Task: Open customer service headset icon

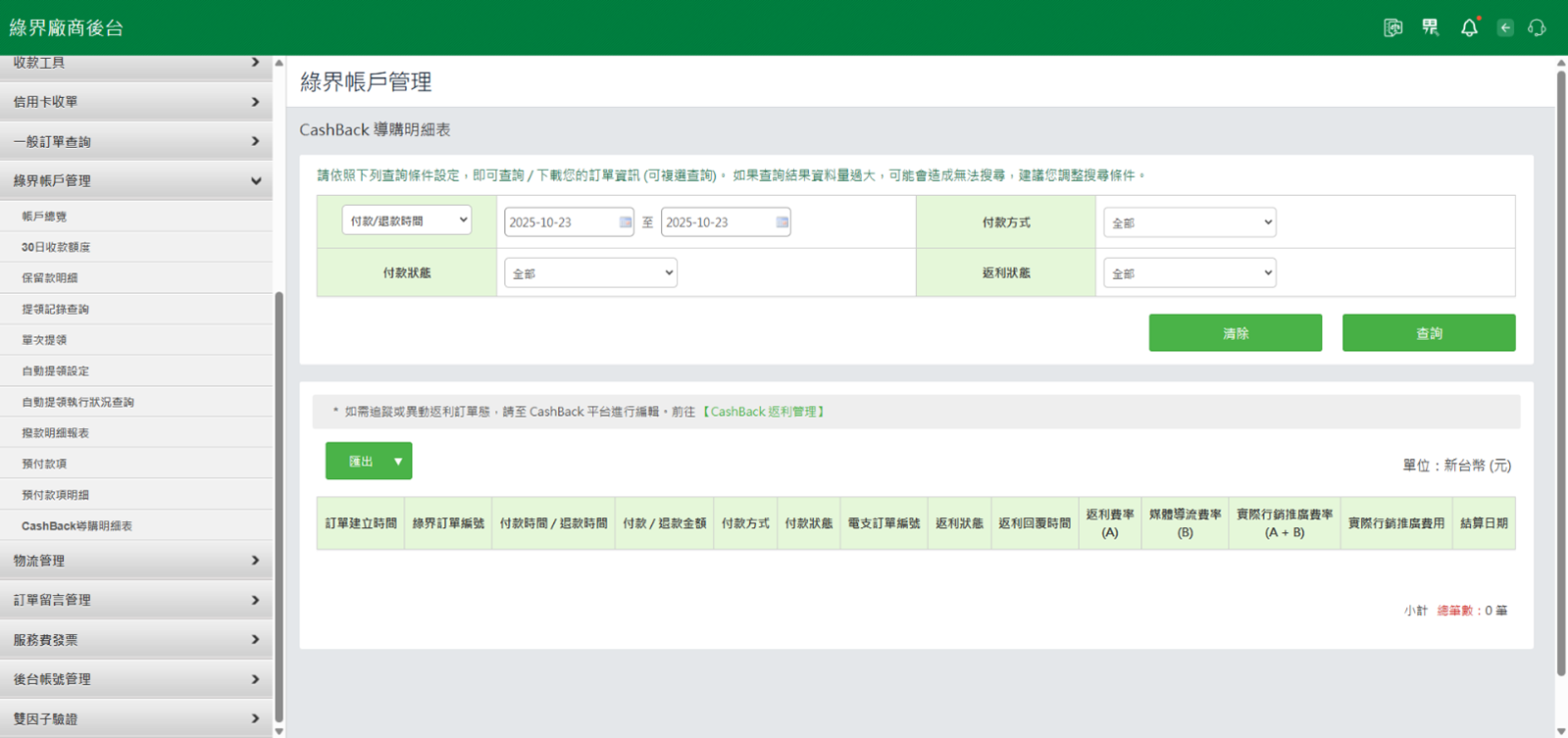Action: (1537, 27)
